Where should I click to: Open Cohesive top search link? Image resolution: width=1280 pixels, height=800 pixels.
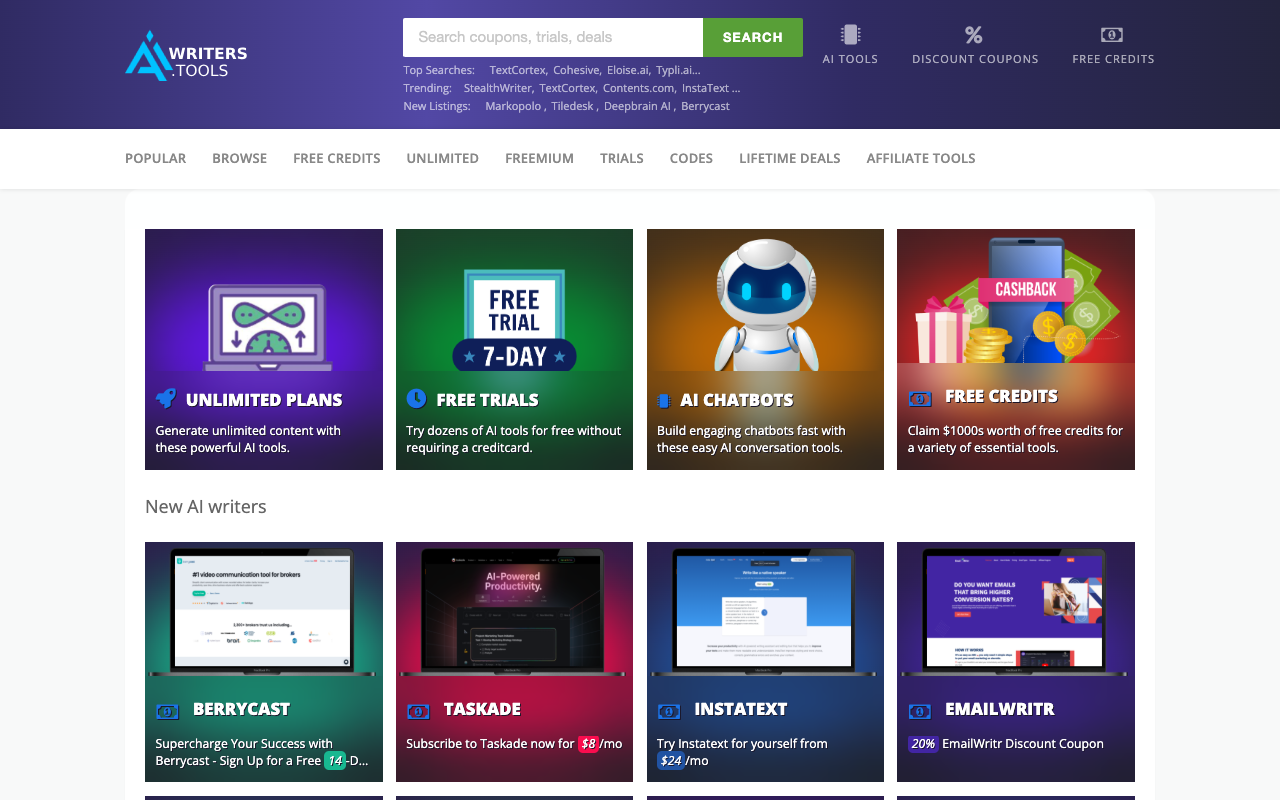pos(576,70)
